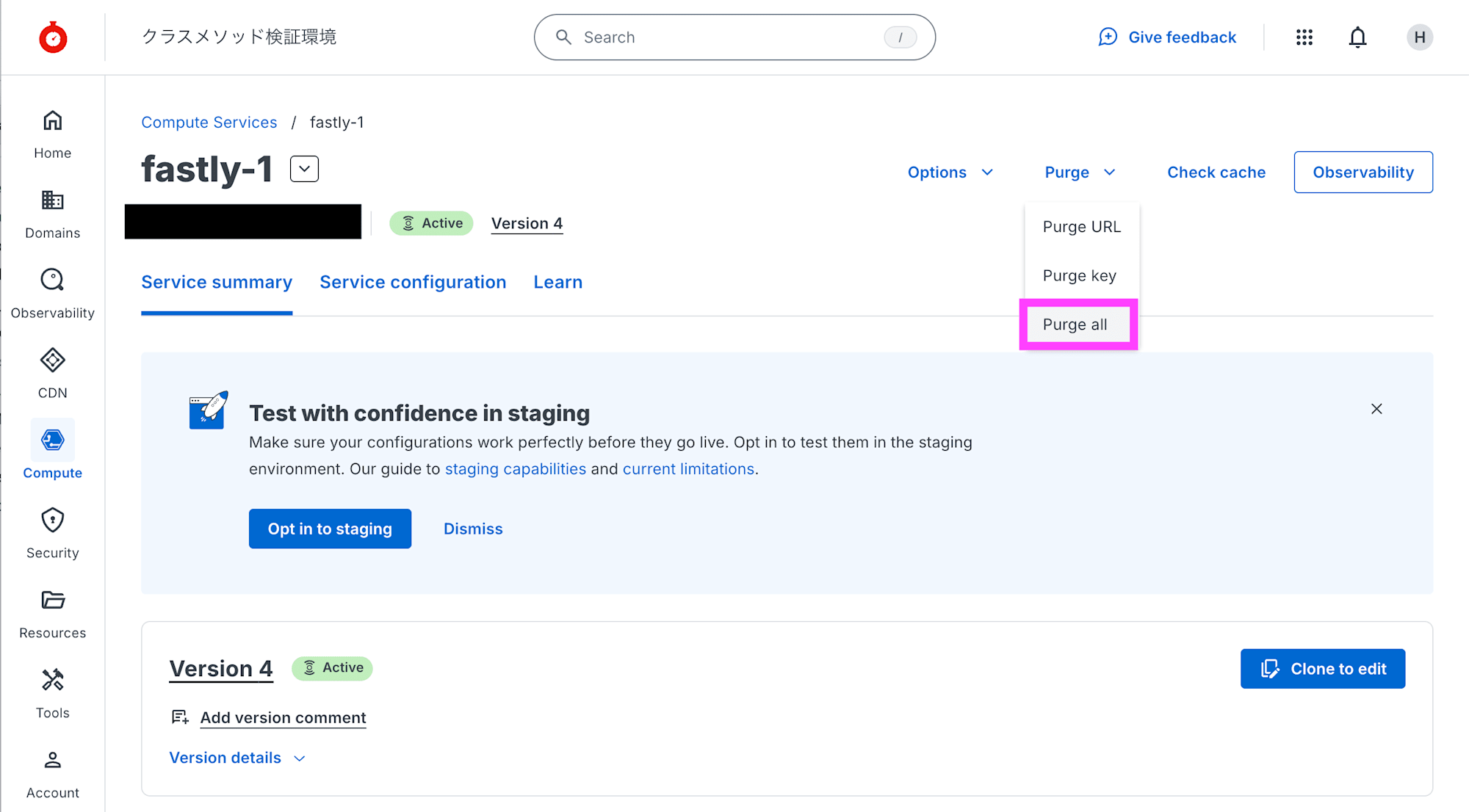Select Purge all menu item
The width and height of the screenshot is (1469, 812).
(1075, 325)
